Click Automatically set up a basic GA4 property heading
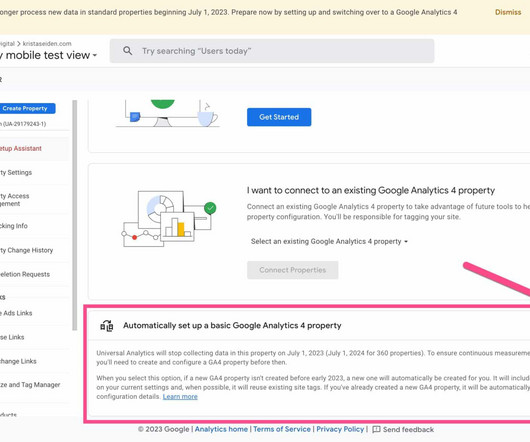 (x=232, y=326)
